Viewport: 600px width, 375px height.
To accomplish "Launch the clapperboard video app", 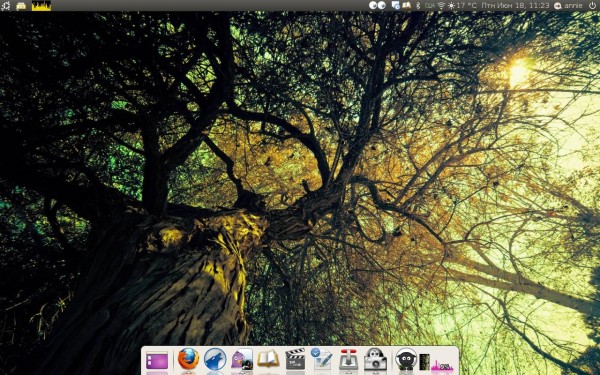I will 295,359.
